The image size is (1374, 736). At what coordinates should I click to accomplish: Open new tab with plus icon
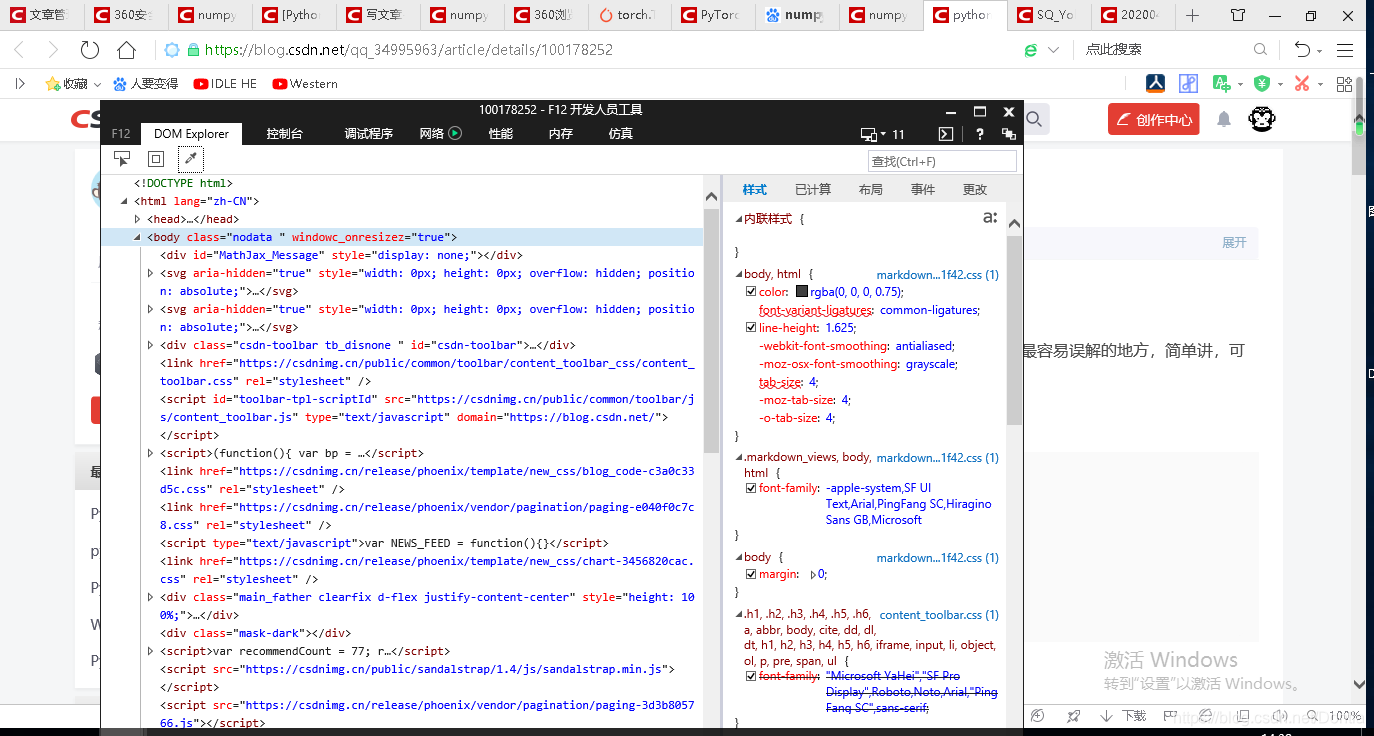pyautogui.click(x=1192, y=15)
